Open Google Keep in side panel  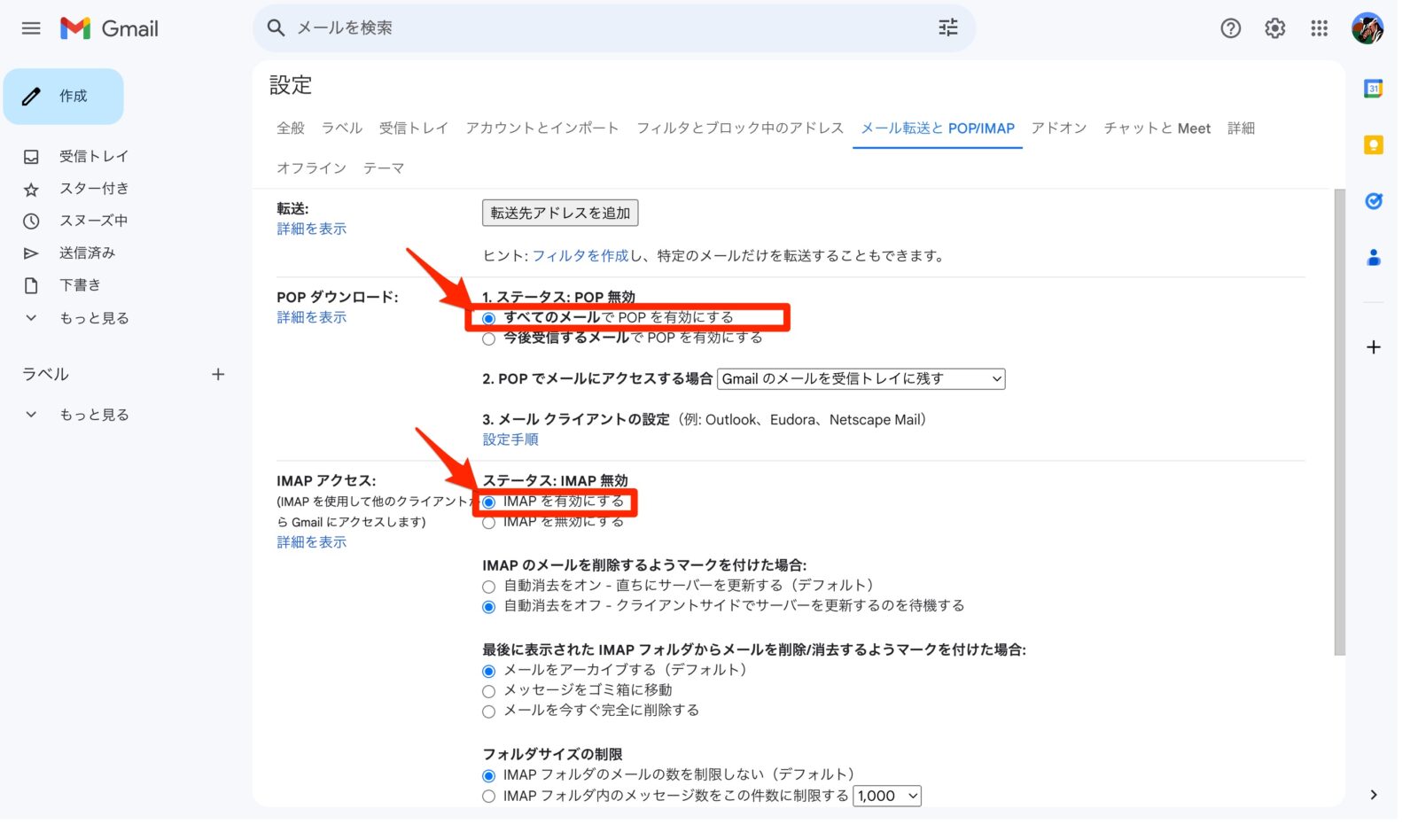[1373, 145]
